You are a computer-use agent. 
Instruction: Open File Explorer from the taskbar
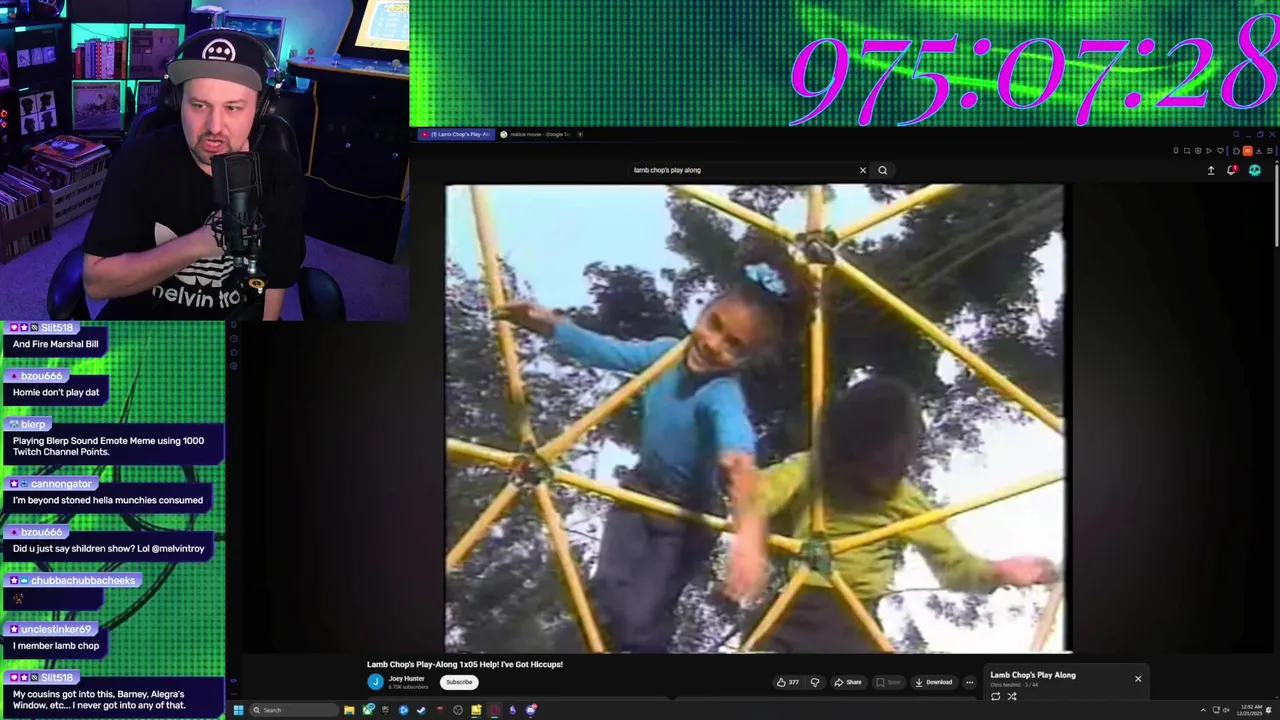349,710
